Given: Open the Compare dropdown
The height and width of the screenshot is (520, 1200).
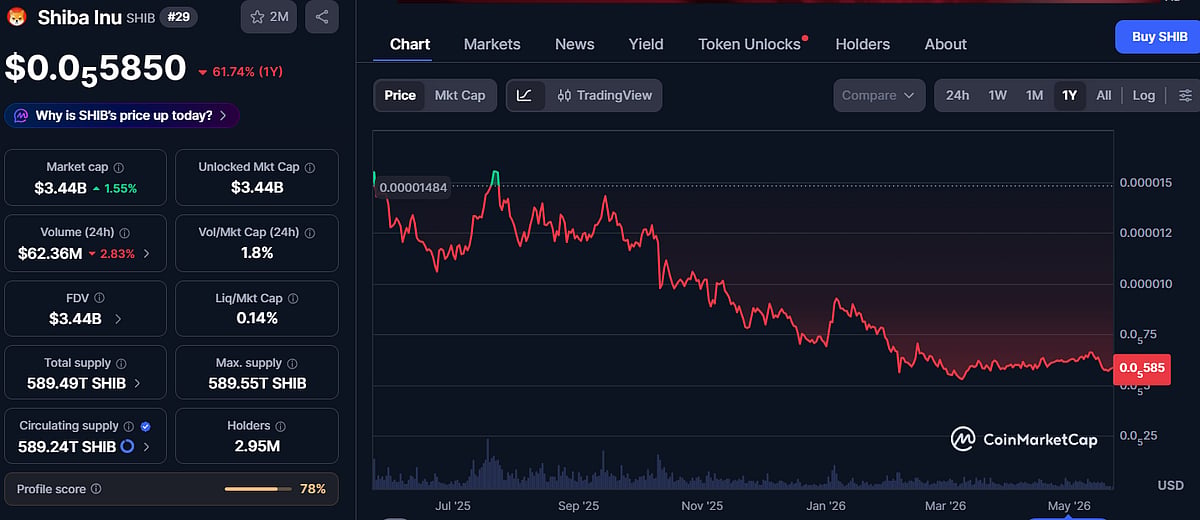Looking at the screenshot, I should pos(879,95).
